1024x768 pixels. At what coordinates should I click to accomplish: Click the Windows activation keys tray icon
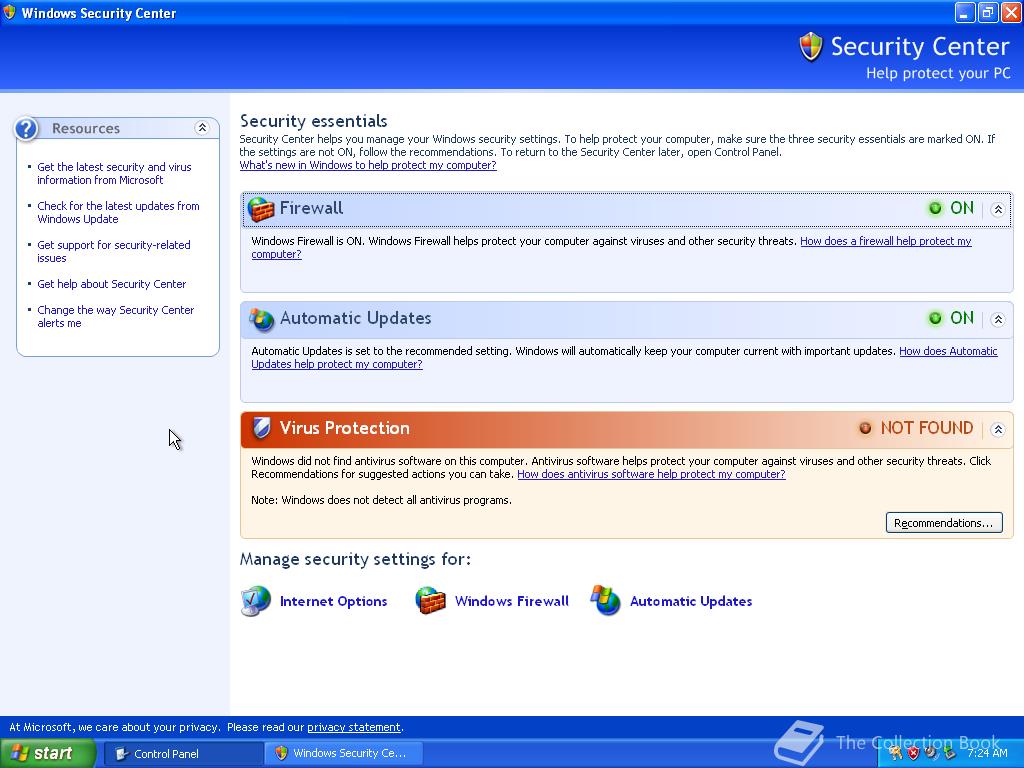[895, 753]
